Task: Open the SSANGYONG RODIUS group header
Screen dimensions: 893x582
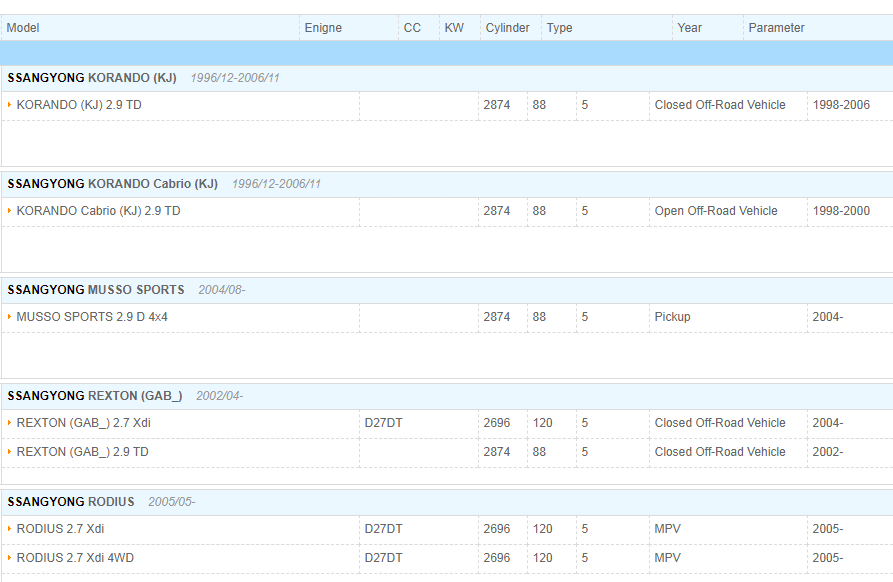Action: [x=71, y=502]
